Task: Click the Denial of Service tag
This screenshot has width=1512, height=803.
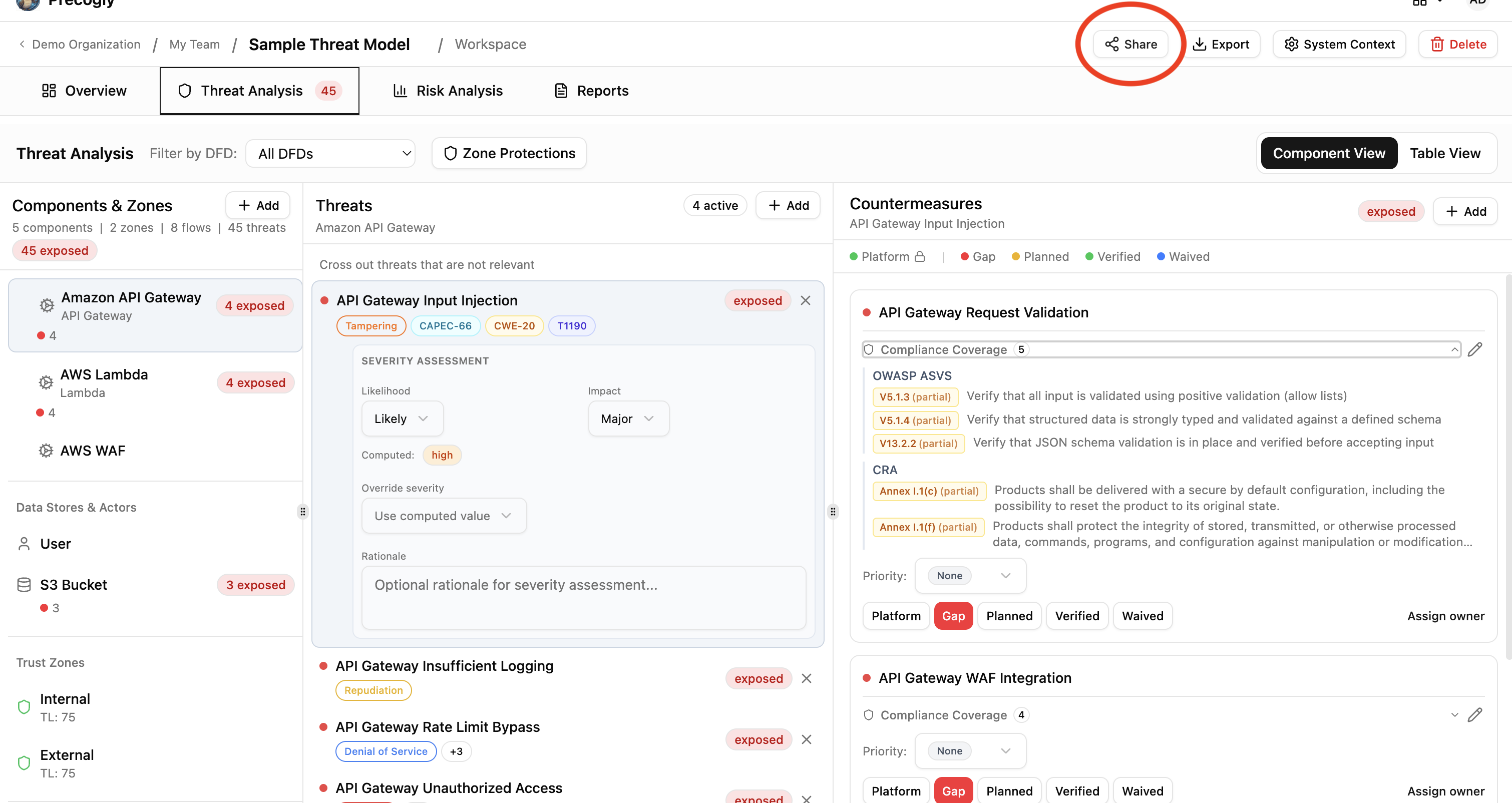Action: pyautogui.click(x=386, y=751)
